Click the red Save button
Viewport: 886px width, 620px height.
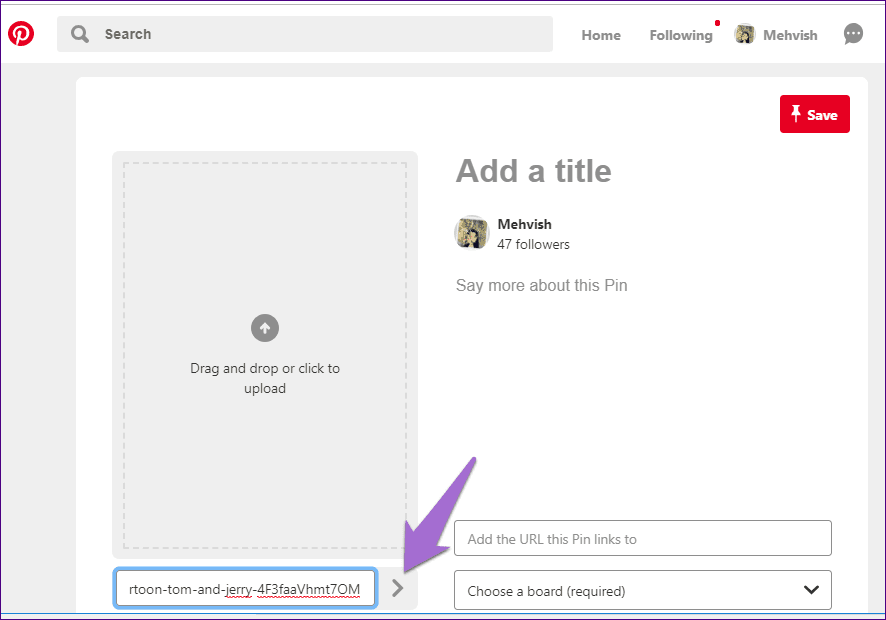click(815, 114)
